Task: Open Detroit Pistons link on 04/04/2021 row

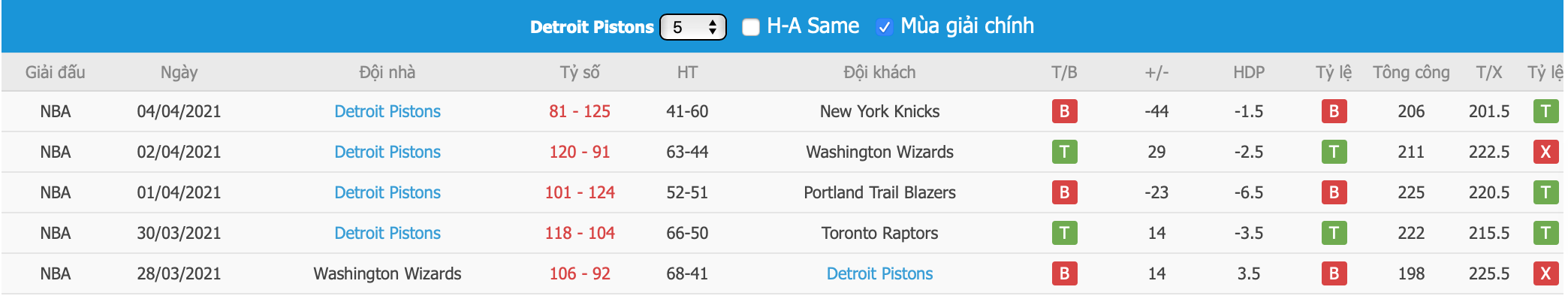Action: 387,111
